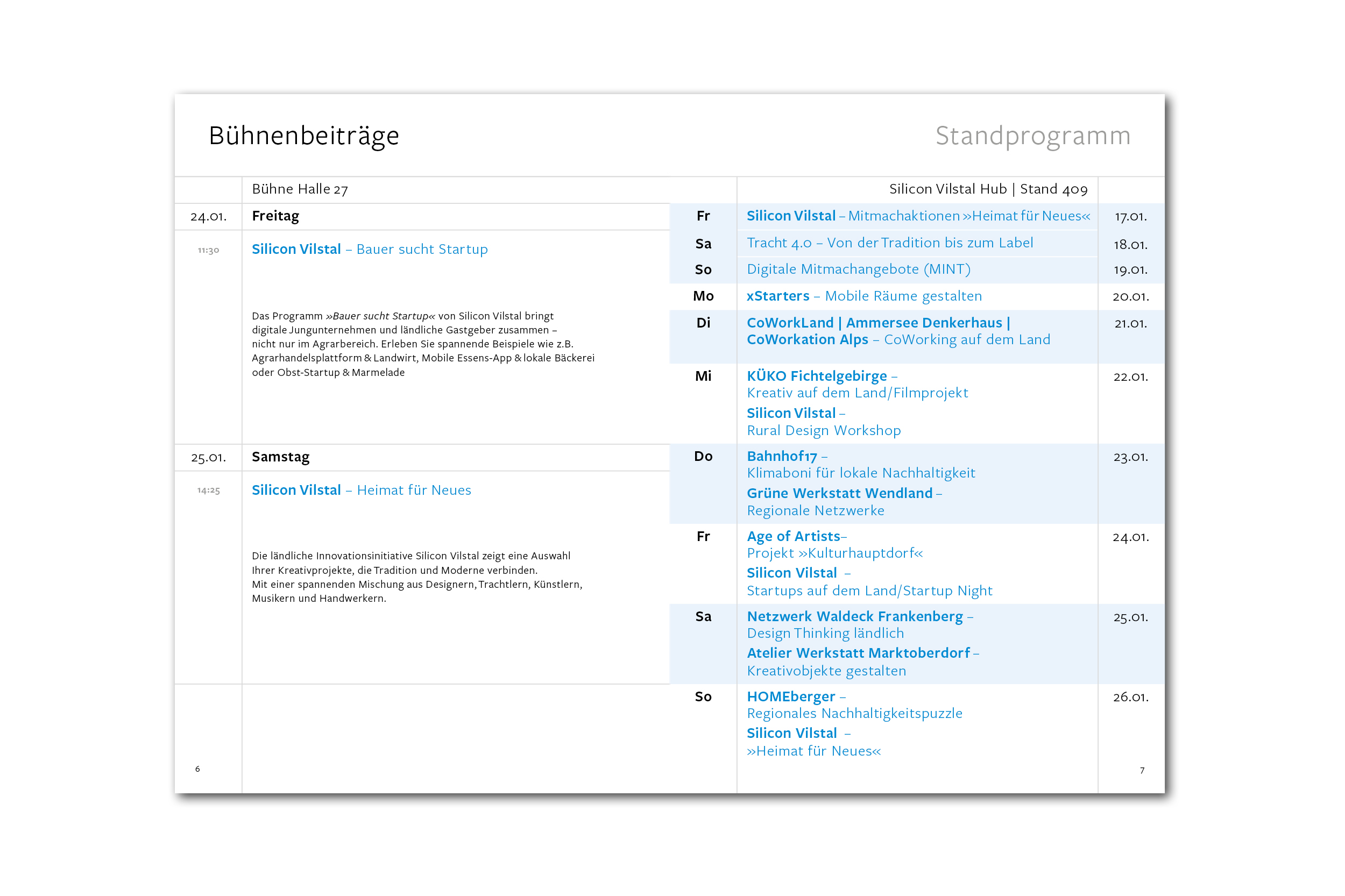Click the paragraph starting 'Die ländliche Innovationsinitiative'
This screenshot has width=1345, height=896.
pyautogui.click(x=417, y=577)
